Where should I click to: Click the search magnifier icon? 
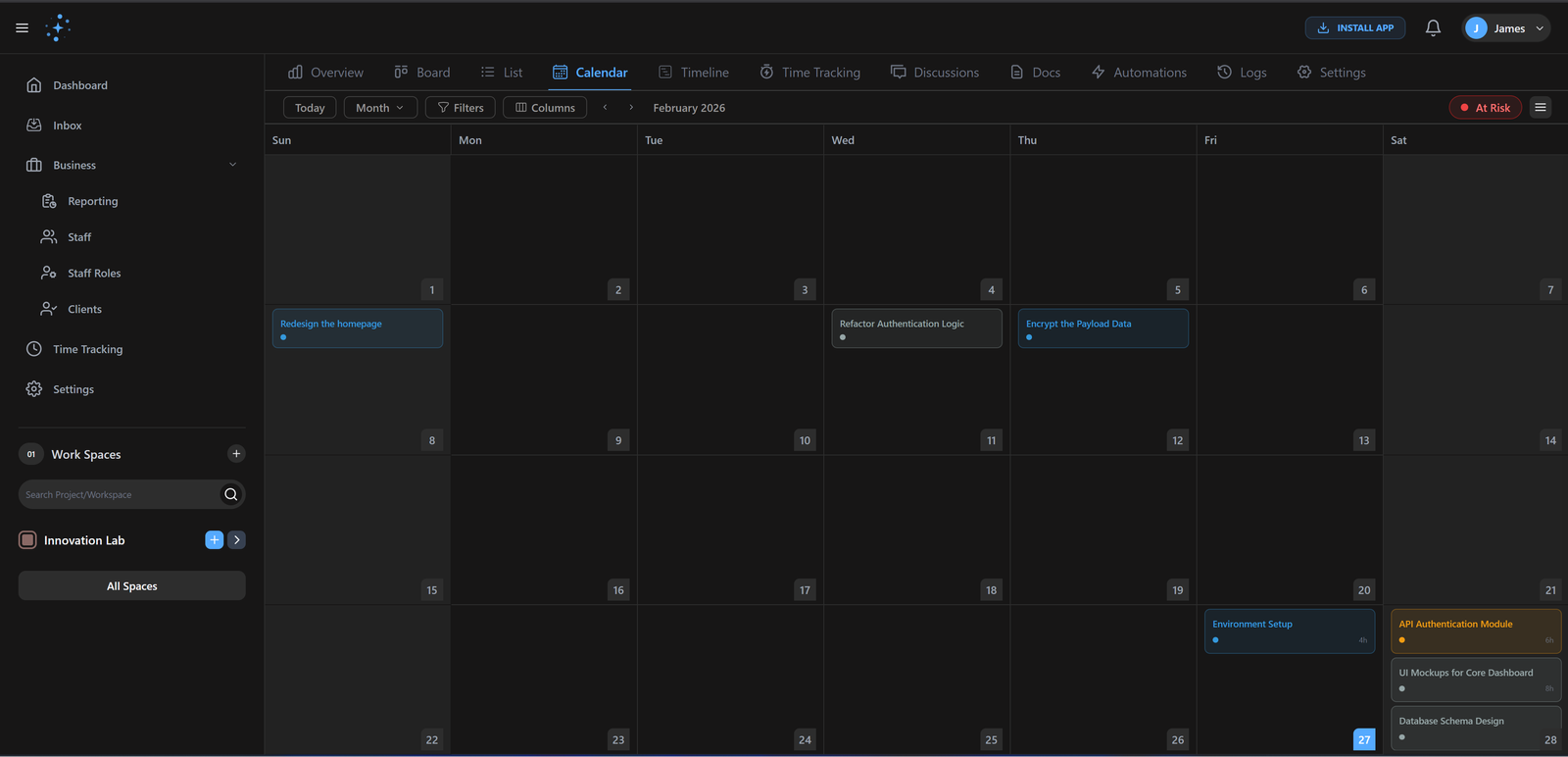231,495
